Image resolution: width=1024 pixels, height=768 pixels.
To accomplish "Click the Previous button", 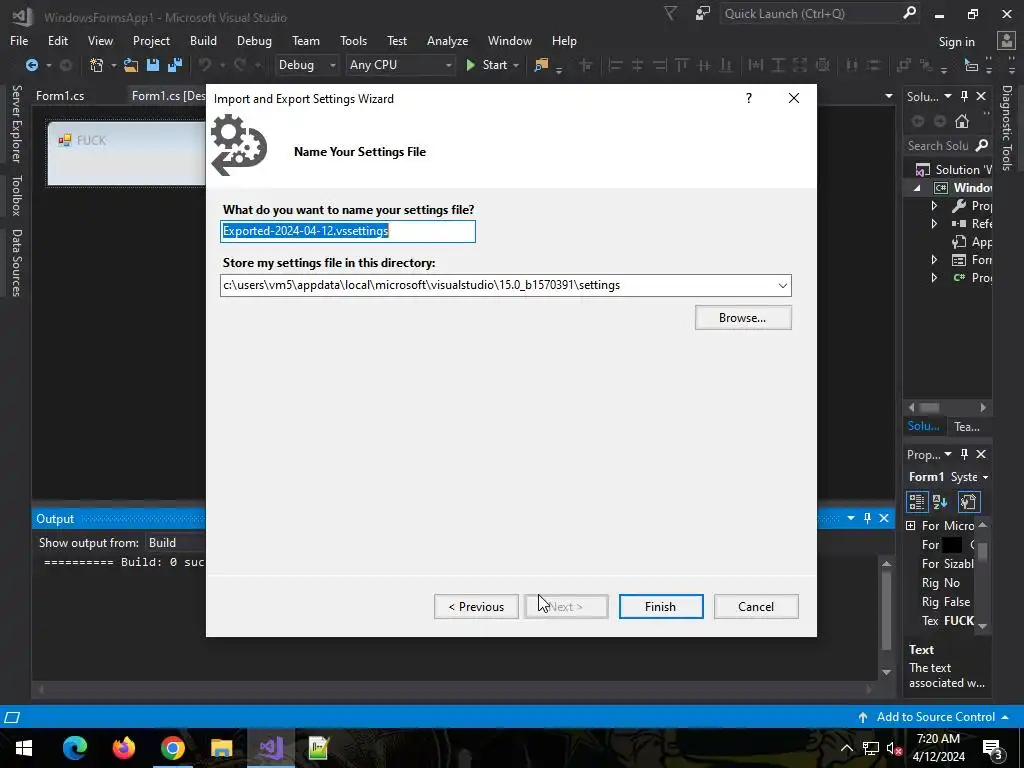I will (476, 606).
